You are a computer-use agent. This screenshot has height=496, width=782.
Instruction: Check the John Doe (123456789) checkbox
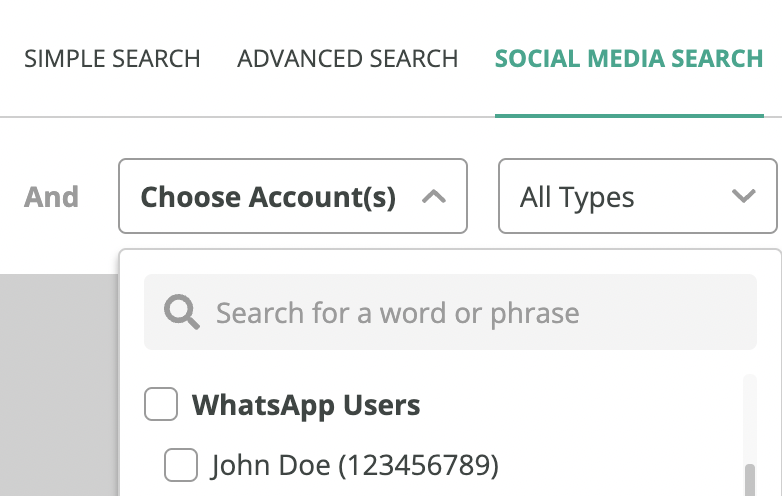pyautogui.click(x=181, y=465)
